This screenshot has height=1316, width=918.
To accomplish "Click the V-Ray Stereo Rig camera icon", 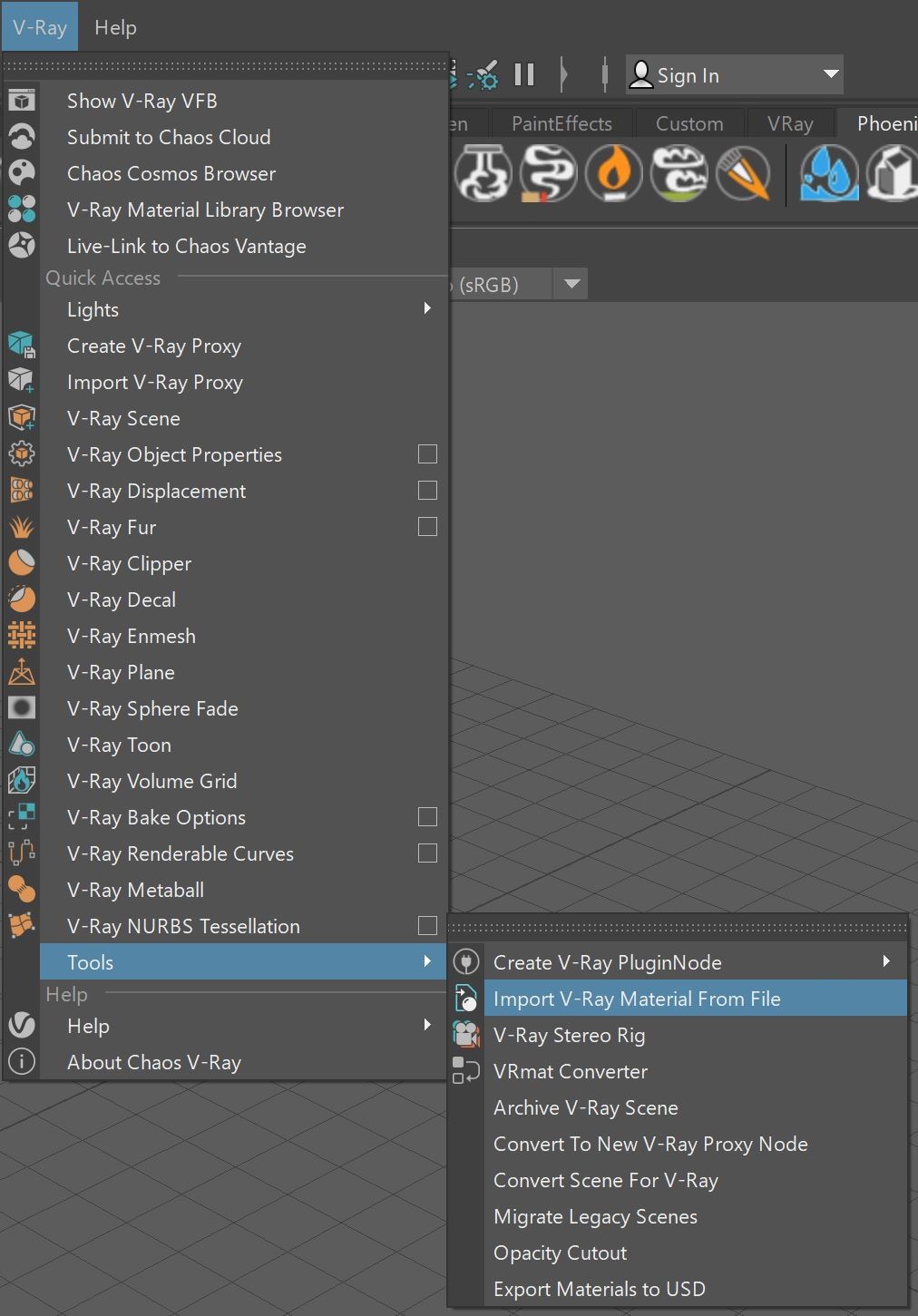I will [466, 1035].
